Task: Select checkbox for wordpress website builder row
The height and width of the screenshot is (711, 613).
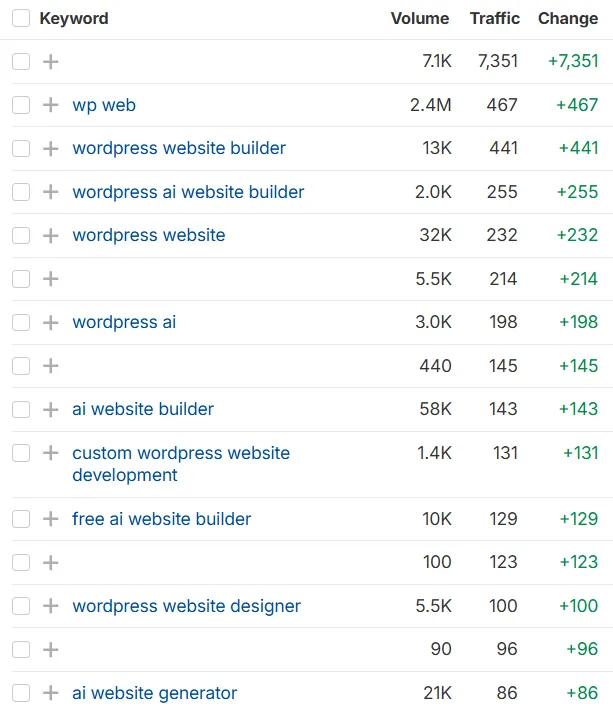Action: click(x=21, y=148)
